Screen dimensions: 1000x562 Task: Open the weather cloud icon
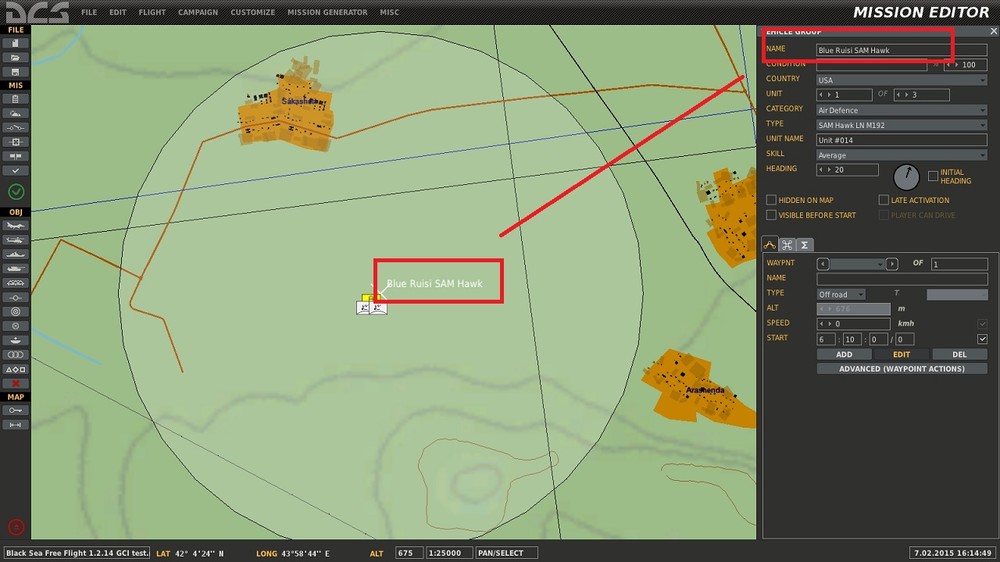coord(15,114)
